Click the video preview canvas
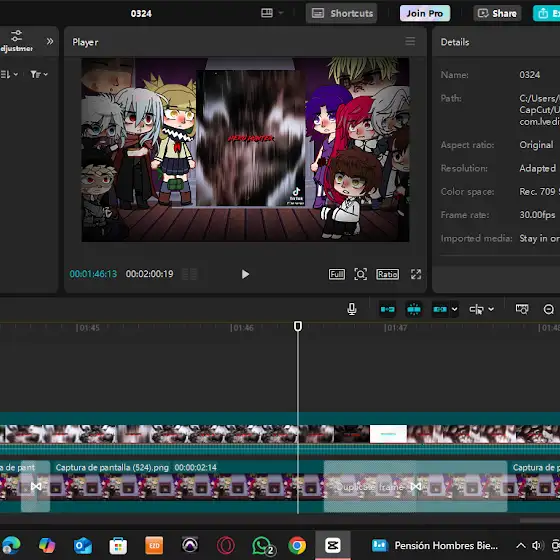The height and width of the screenshot is (560, 560). (x=245, y=150)
